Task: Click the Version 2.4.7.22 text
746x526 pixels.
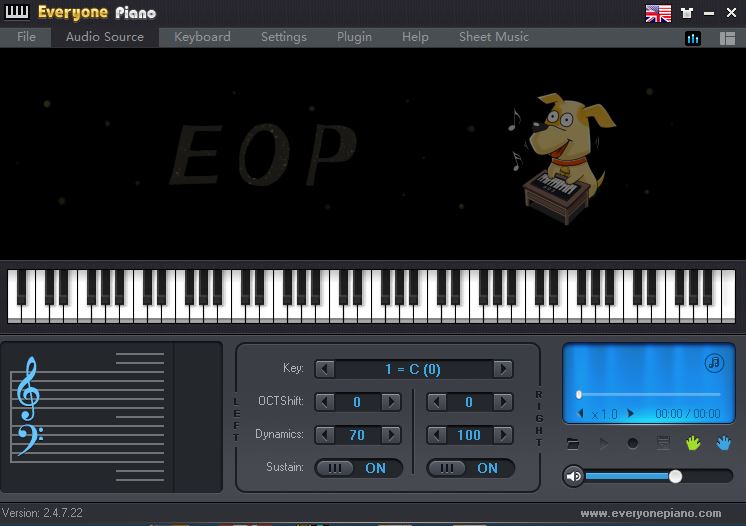Action: coord(42,513)
